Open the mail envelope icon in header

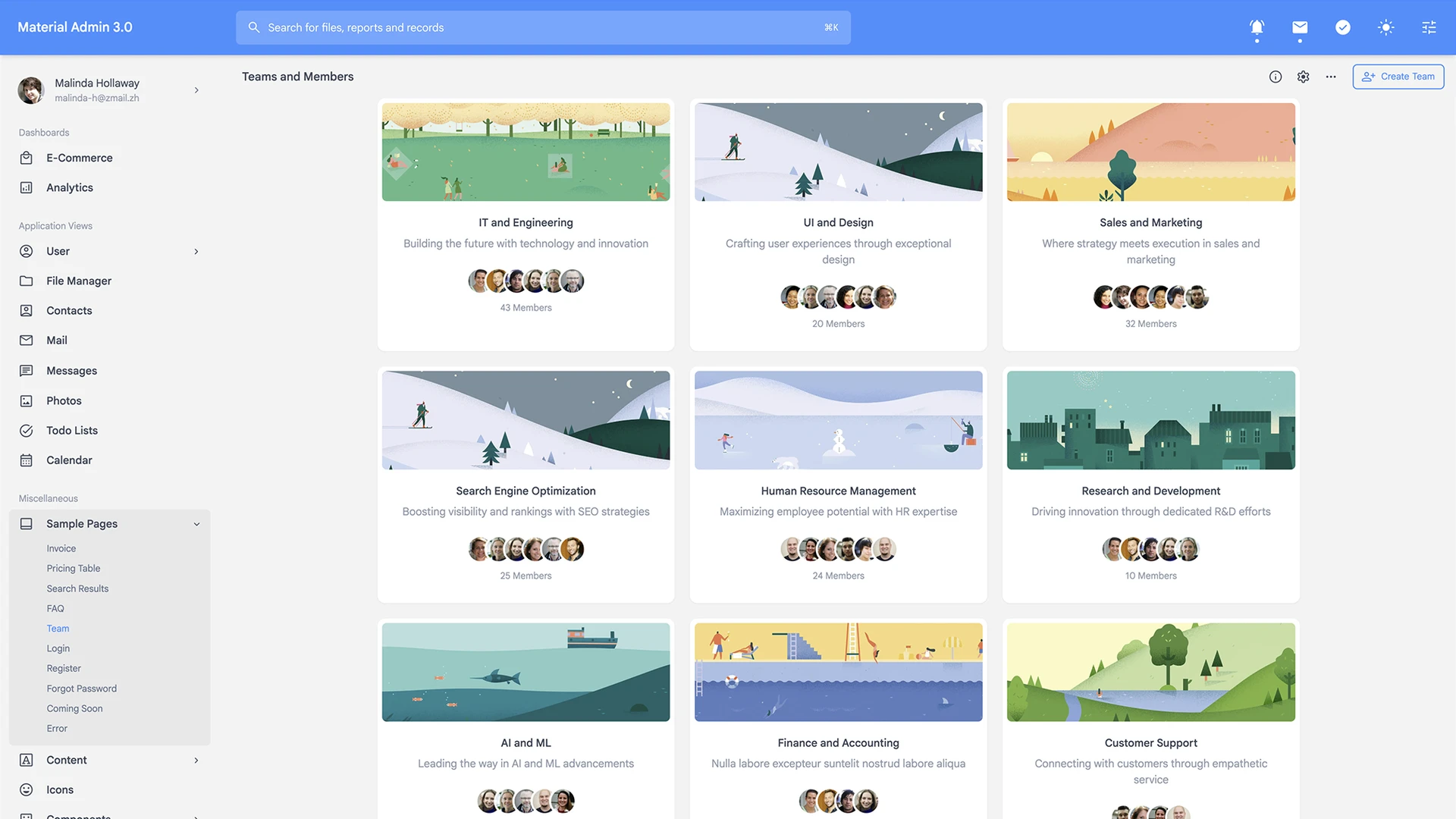(x=1300, y=27)
